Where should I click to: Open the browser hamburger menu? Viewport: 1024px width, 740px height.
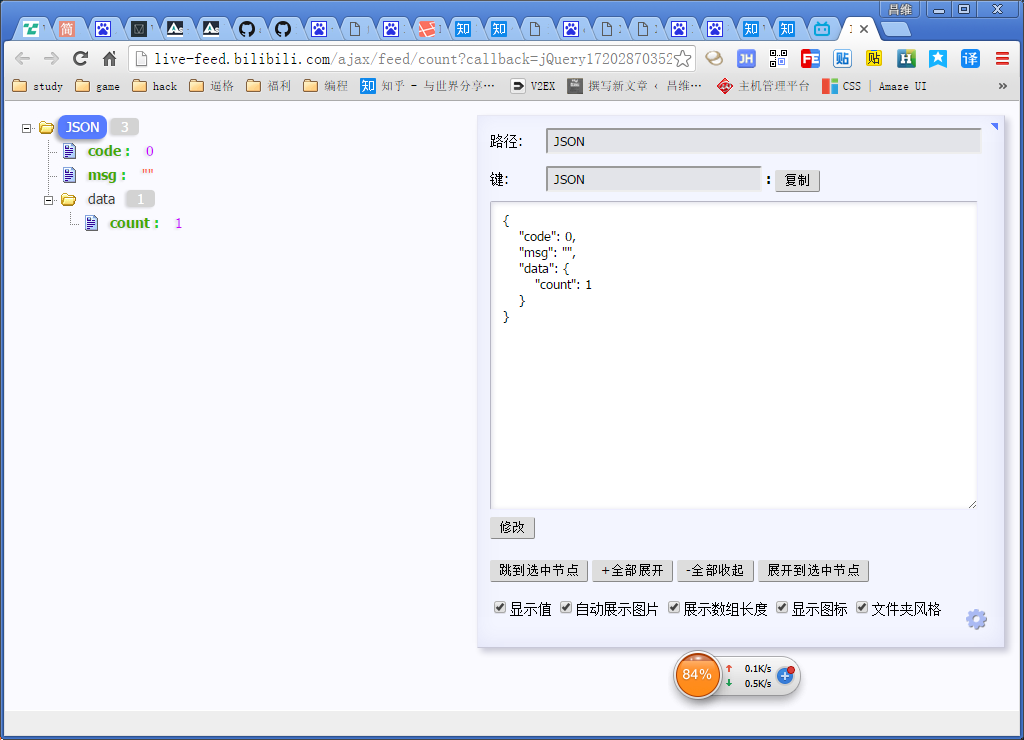(x=1000, y=58)
